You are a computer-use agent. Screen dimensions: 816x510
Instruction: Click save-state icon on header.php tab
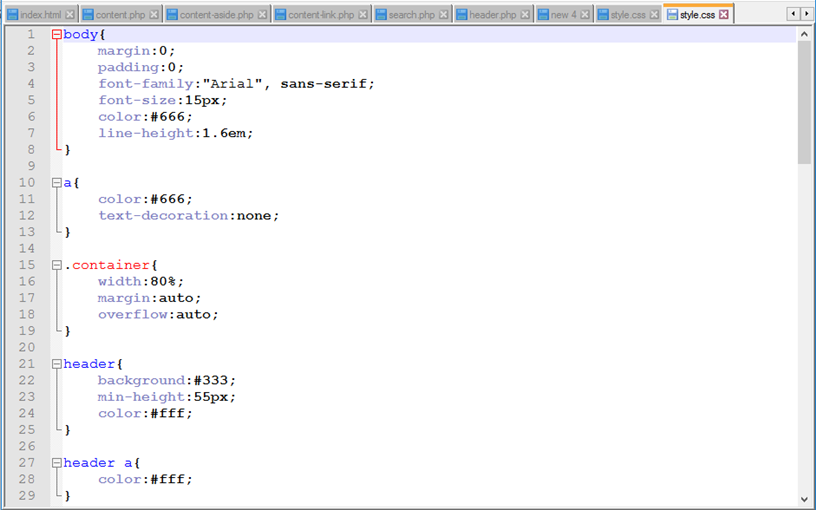(462, 15)
